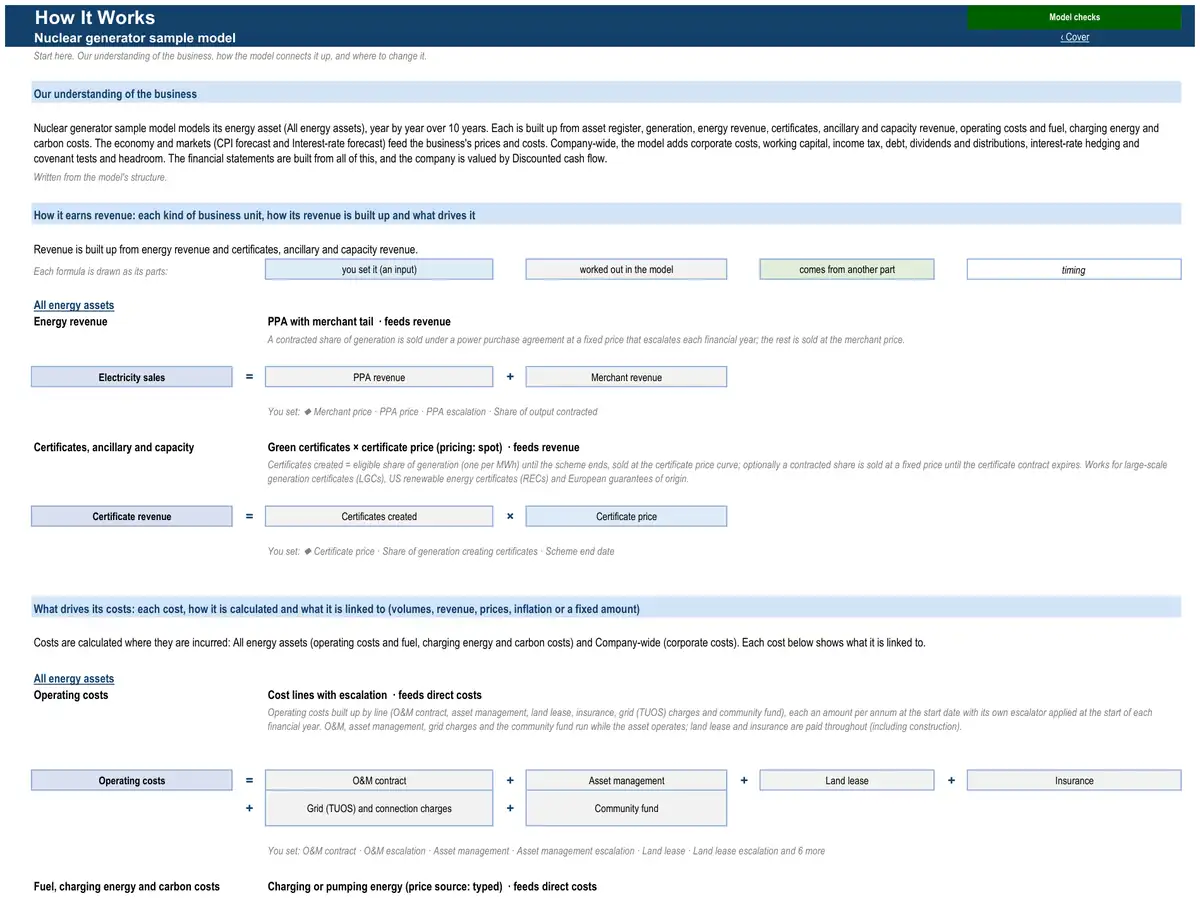Open All energy assets link above Energy revenue
This screenshot has width=1200, height=898.
click(x=74, y=305)
